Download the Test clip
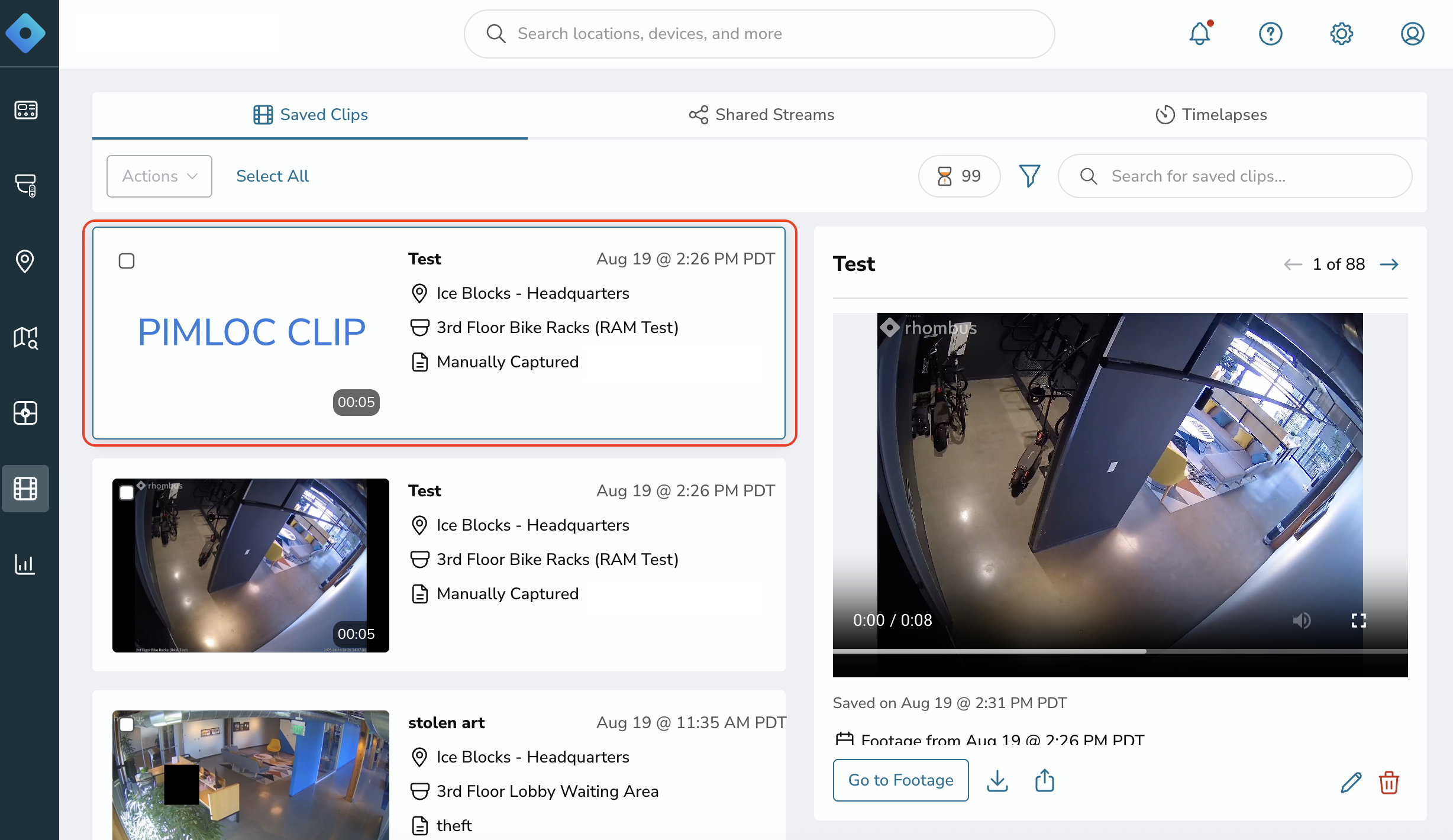This screenshot has height=840, width=1453. pos(997,781)
